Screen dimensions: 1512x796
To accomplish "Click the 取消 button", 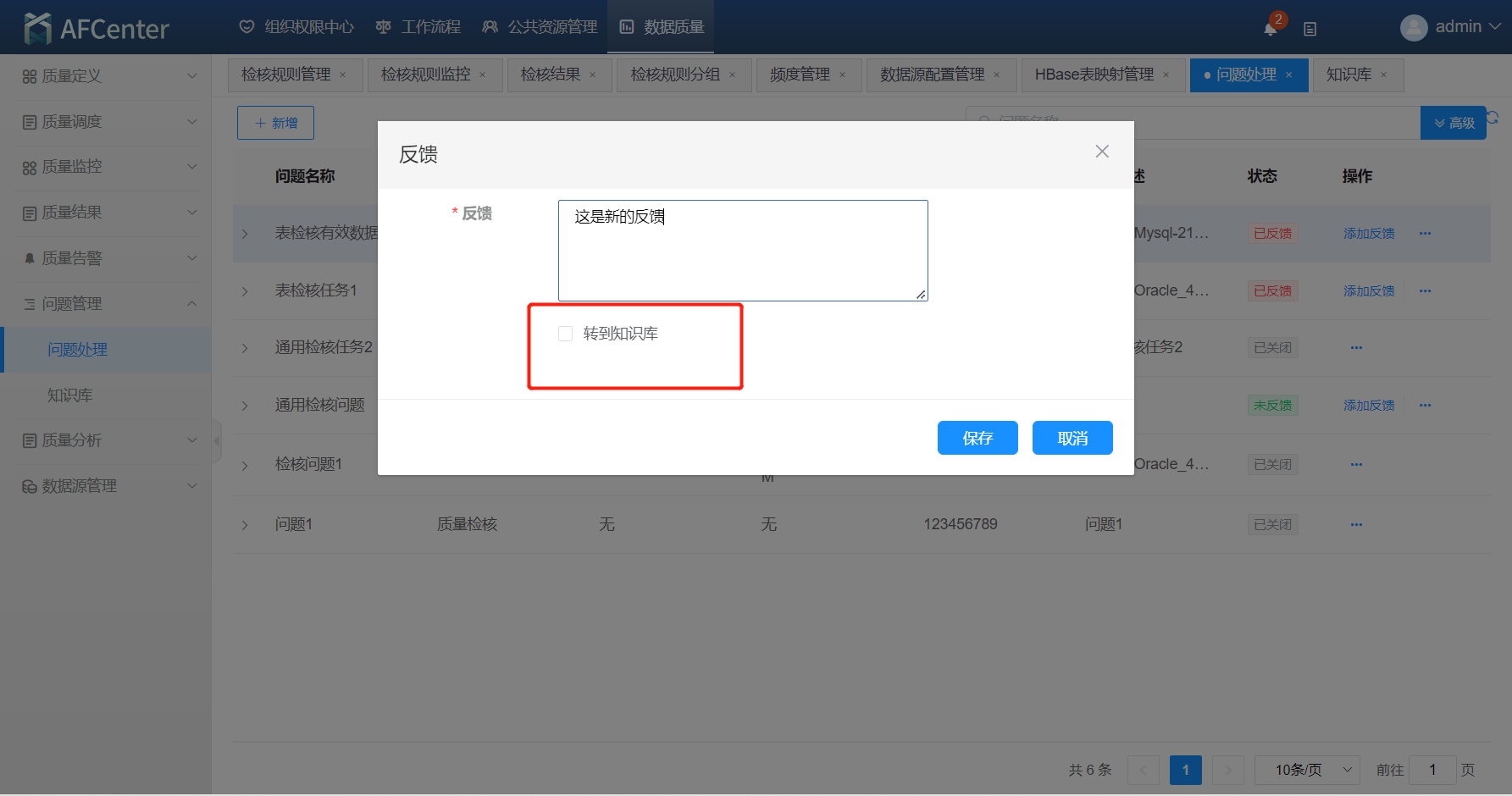I will (x=1072, y=438).
